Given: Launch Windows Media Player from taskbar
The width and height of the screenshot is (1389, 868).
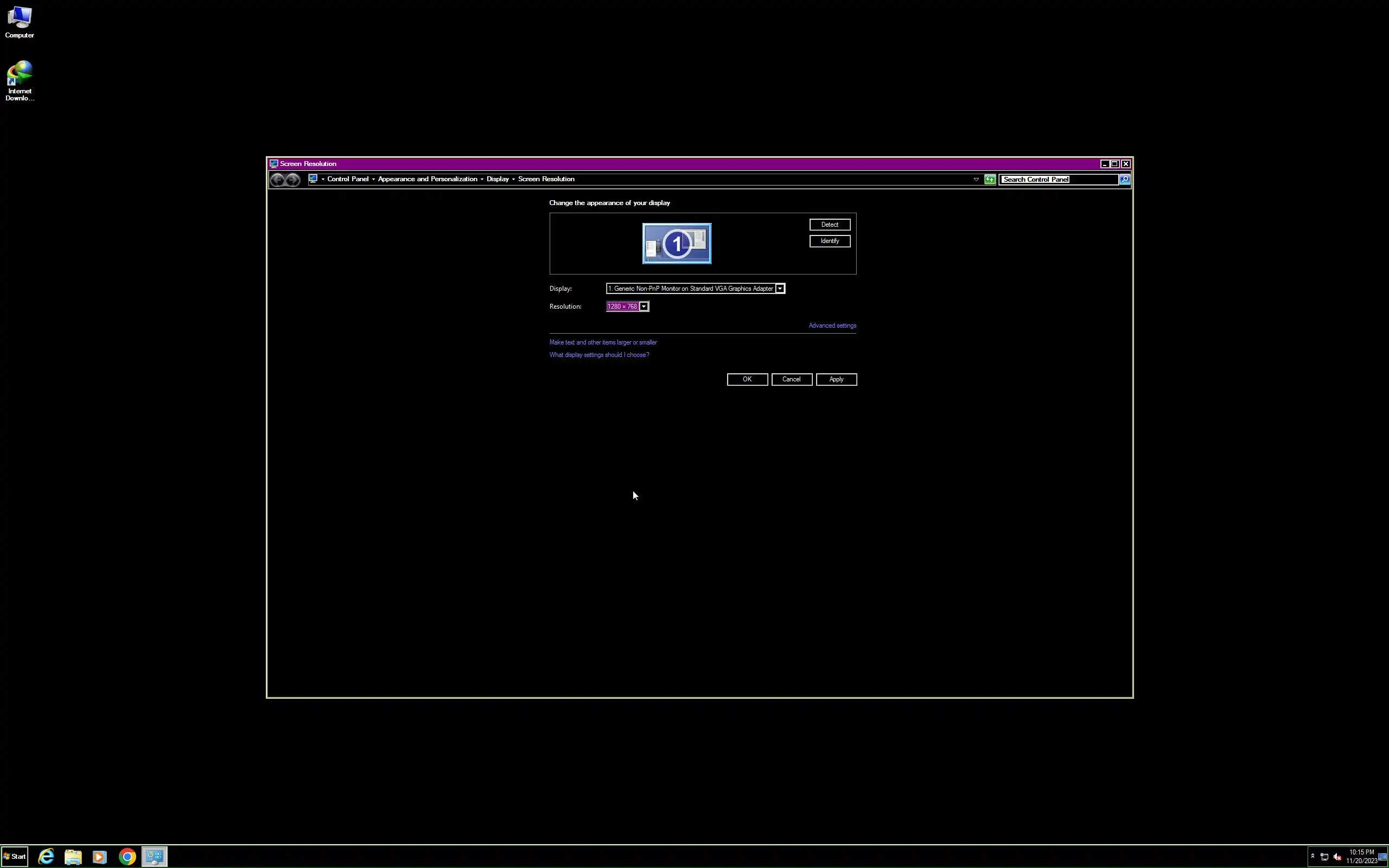Looking at the screenshot, I should (99, 857).
